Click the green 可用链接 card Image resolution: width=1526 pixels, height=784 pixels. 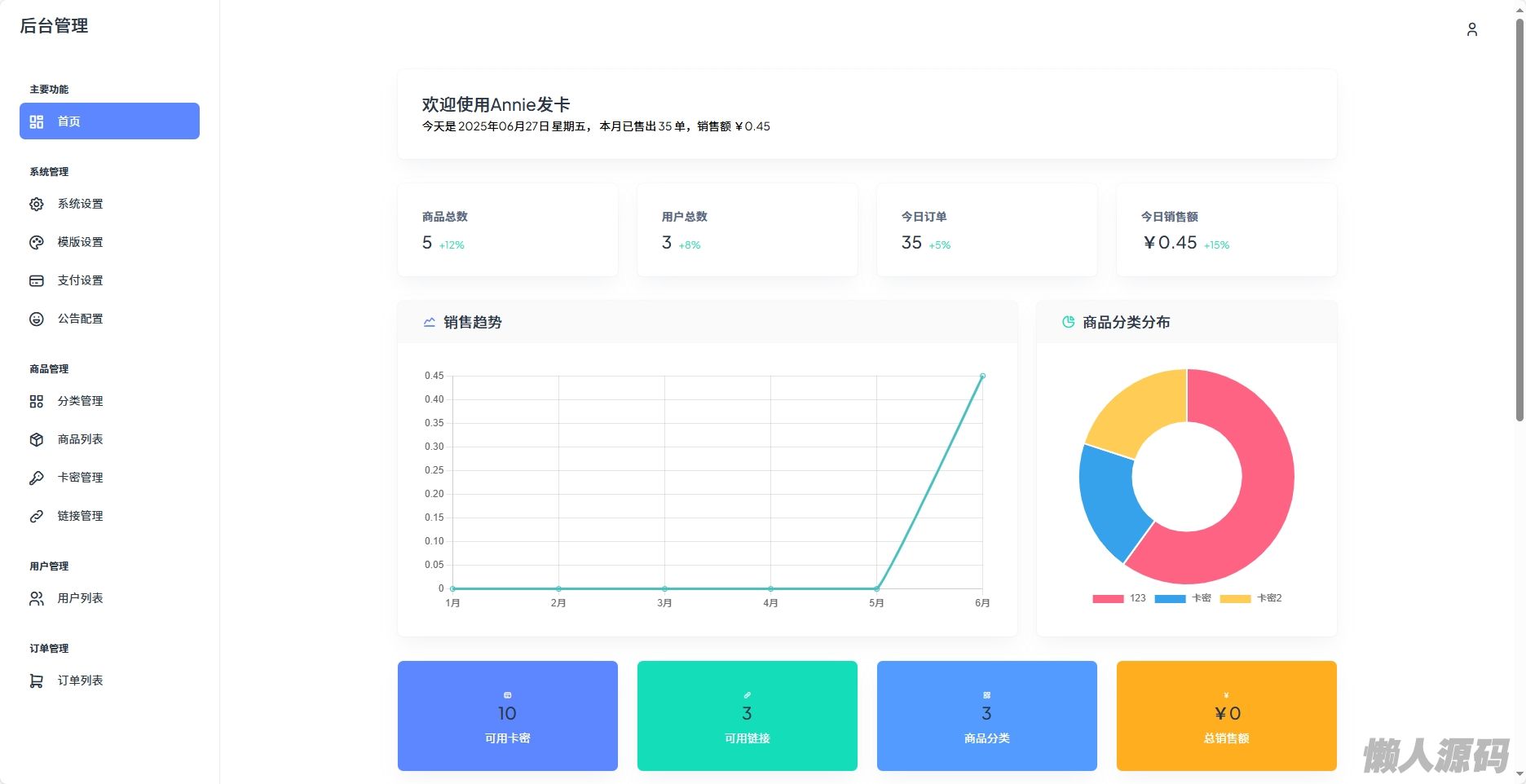coord(748,716)
